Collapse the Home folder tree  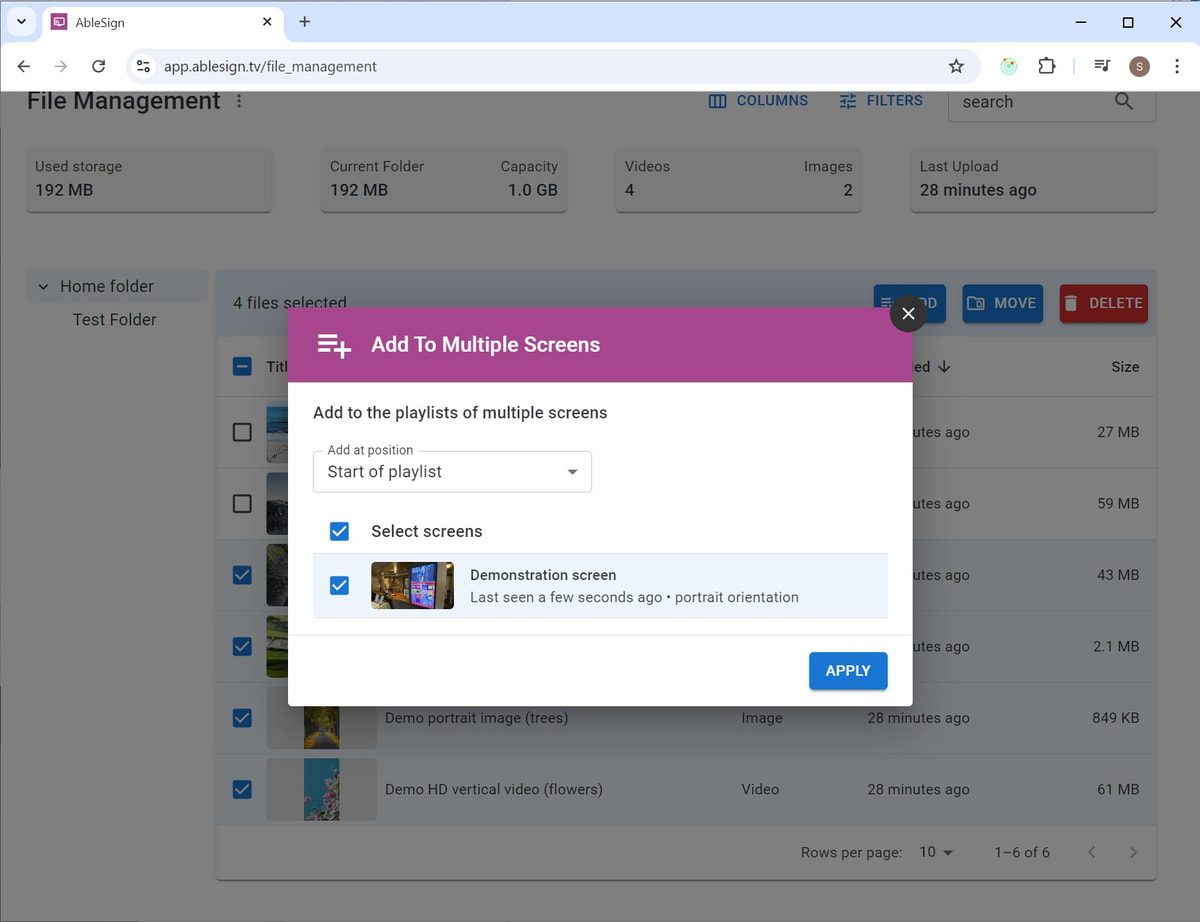[42, 286]
